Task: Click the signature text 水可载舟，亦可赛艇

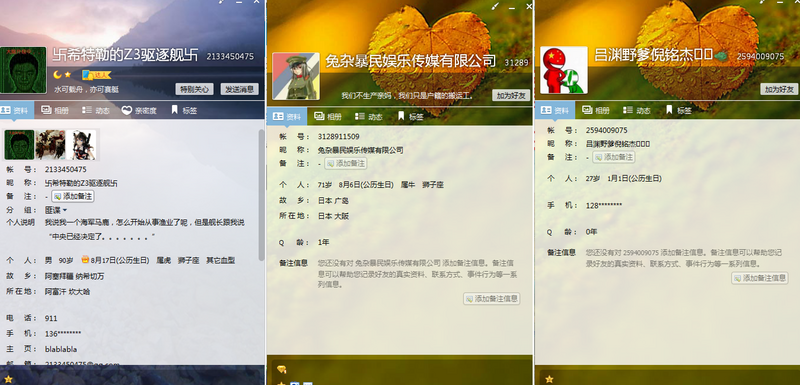Action: pos(87,89)
